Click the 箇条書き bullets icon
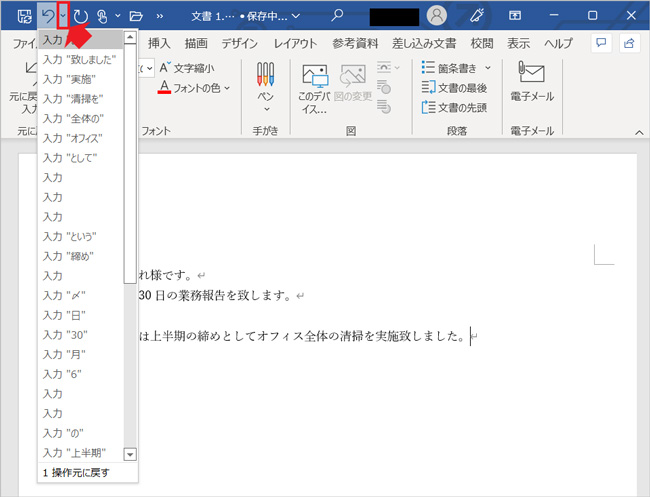 pyautogui.click(x=428, y=68)
